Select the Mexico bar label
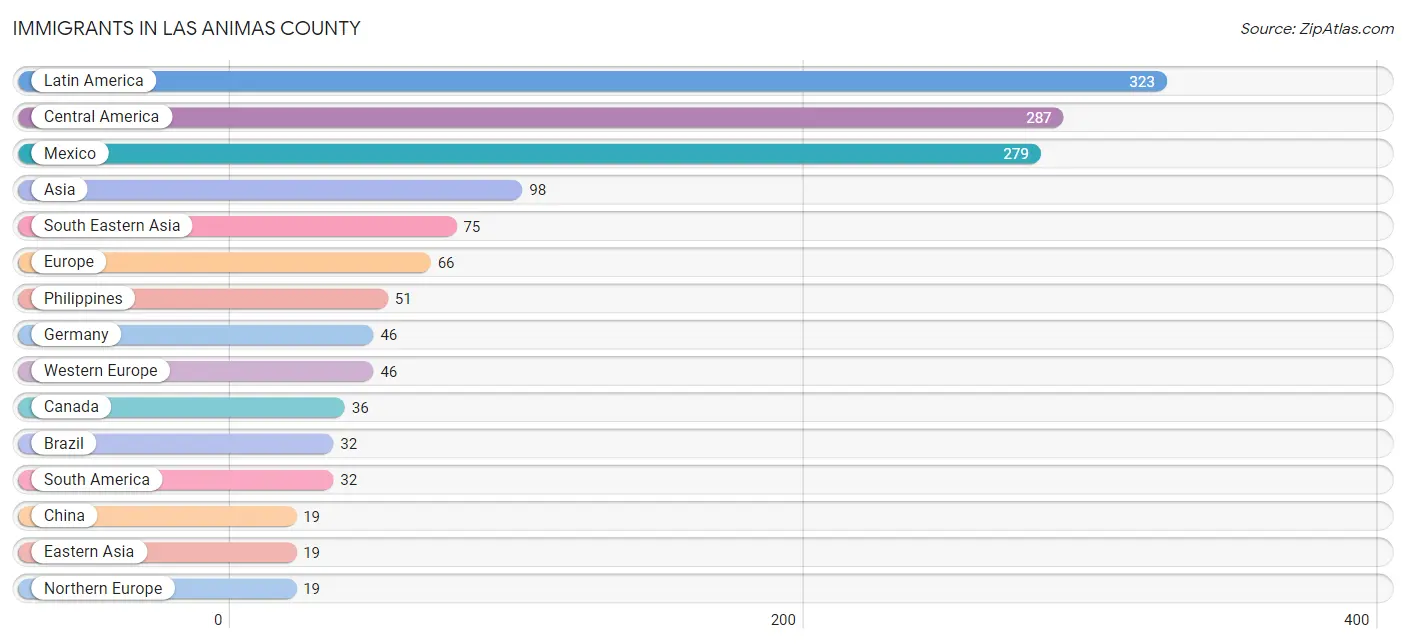Image resolution: width=1406 pixels, height=644 pixels. pos(70,154)
